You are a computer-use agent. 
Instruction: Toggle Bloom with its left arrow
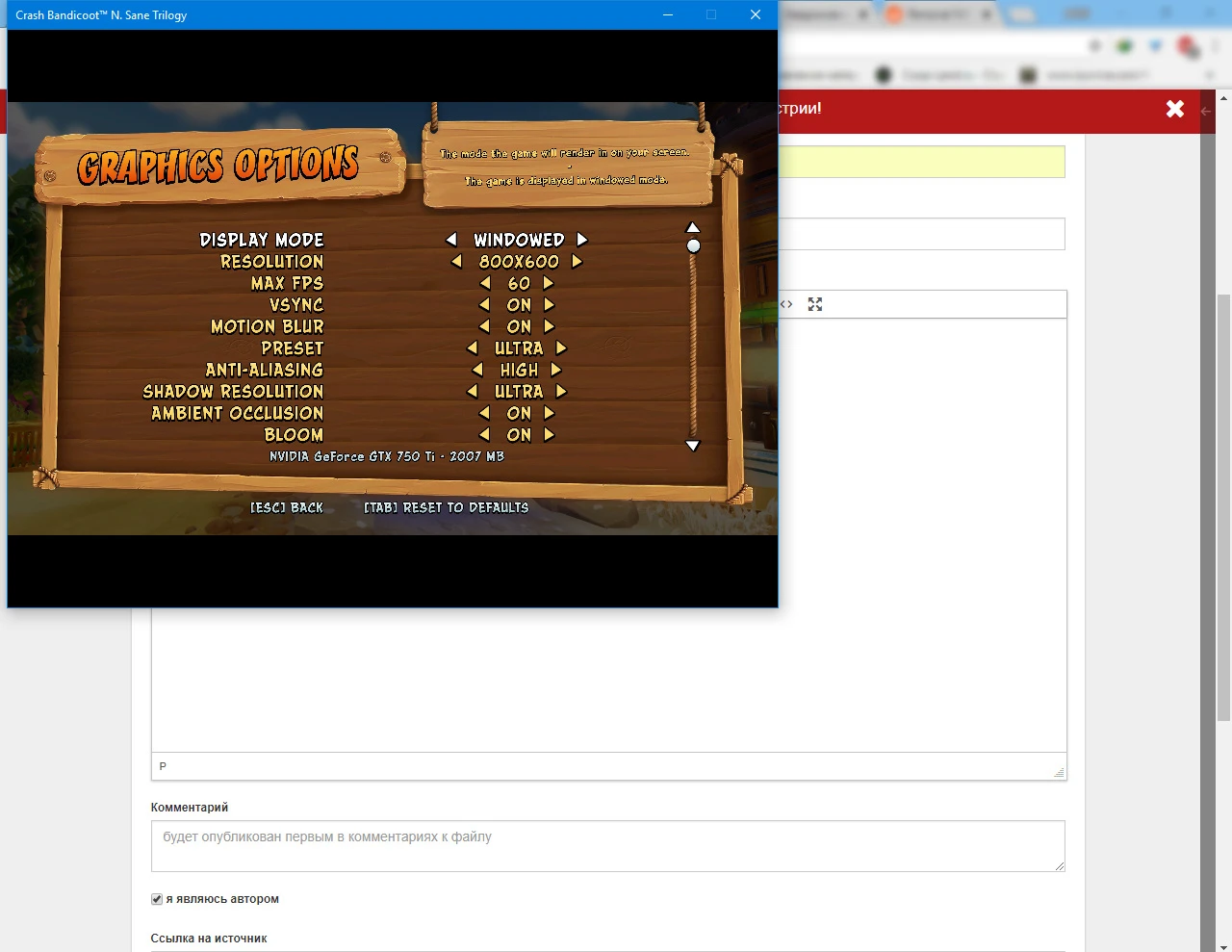tap(484, 434)
